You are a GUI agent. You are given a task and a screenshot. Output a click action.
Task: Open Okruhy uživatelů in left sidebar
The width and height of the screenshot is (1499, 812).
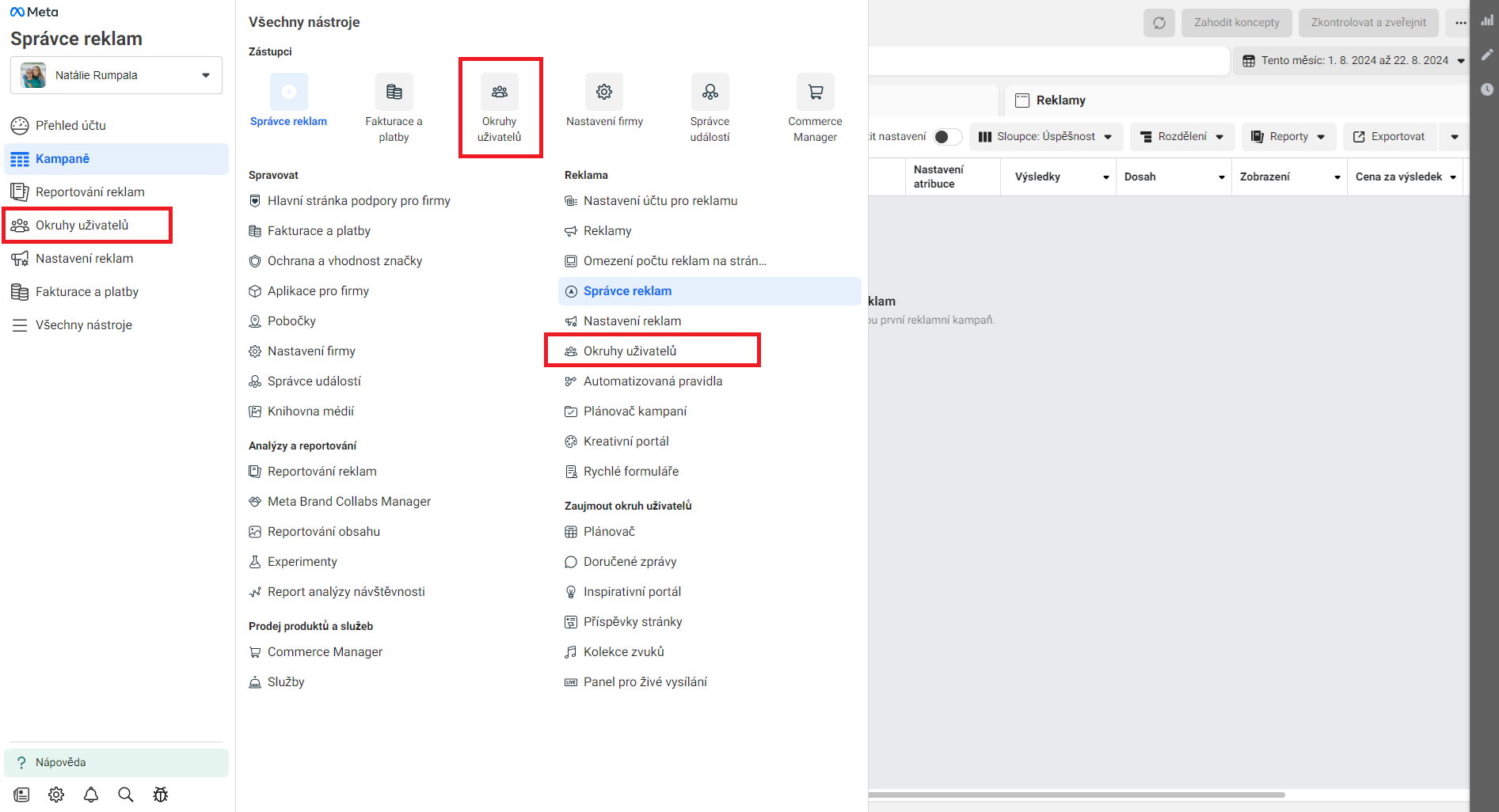116,225
